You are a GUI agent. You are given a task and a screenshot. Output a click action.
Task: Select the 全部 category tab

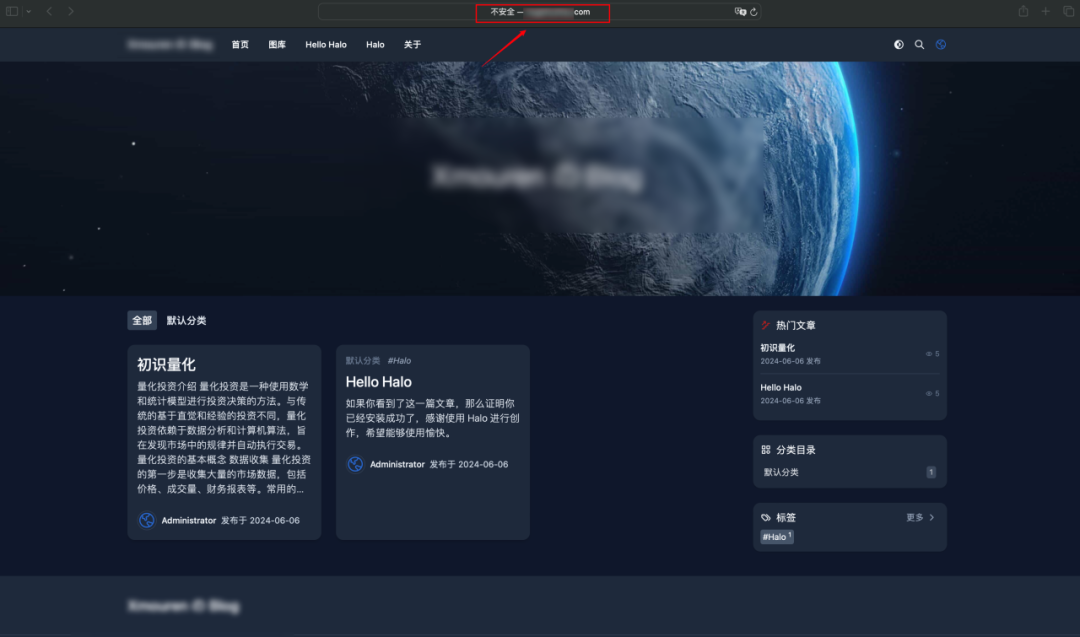142,320
